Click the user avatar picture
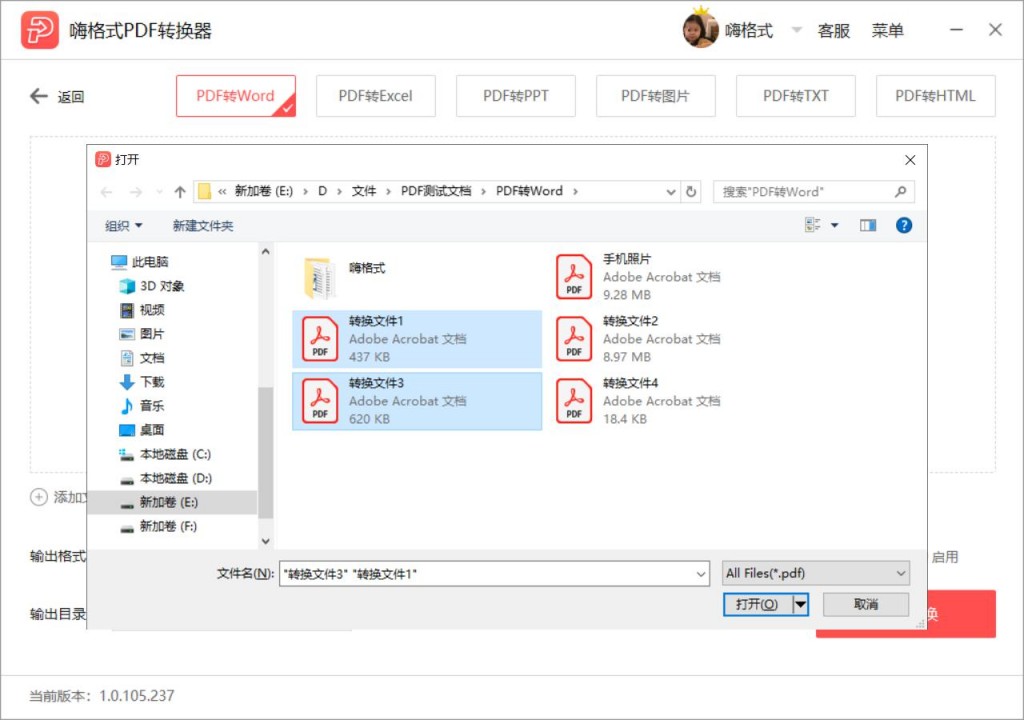Viewport: 1024px width, 720px height. [x=700, y=30]
